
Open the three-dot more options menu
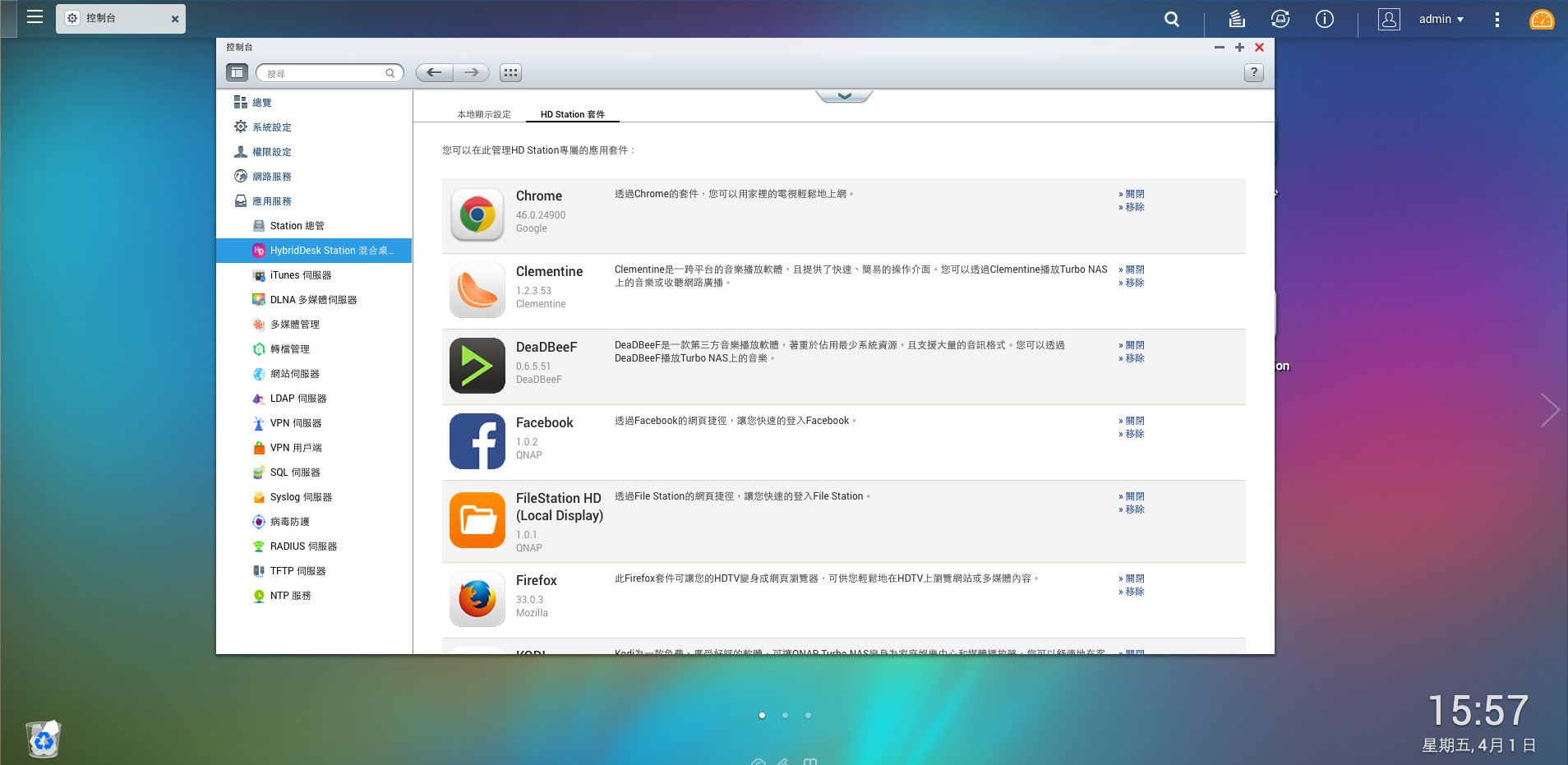pos(1497,19)
